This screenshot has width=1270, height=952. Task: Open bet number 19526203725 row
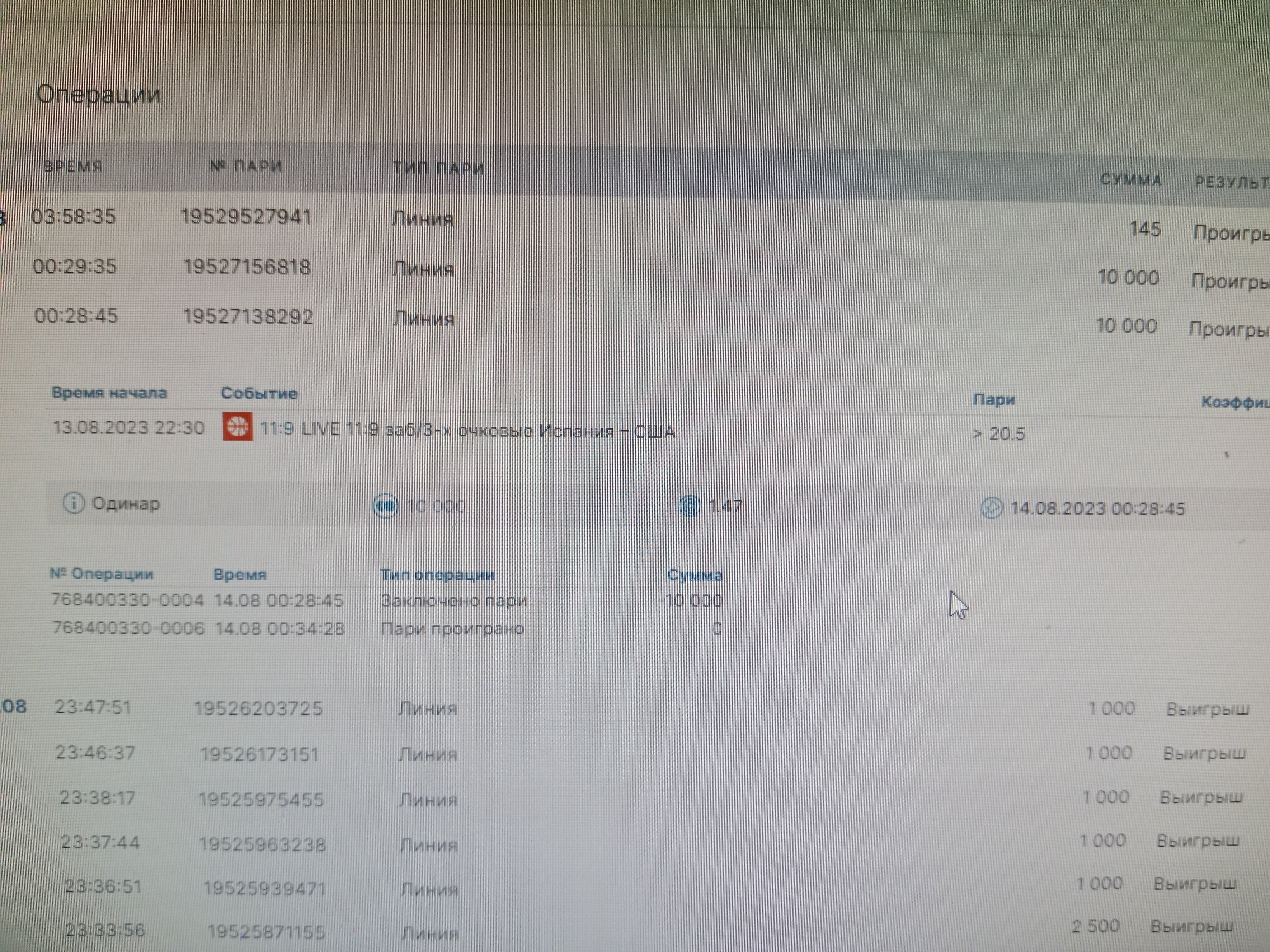click(x=258, y=708)
